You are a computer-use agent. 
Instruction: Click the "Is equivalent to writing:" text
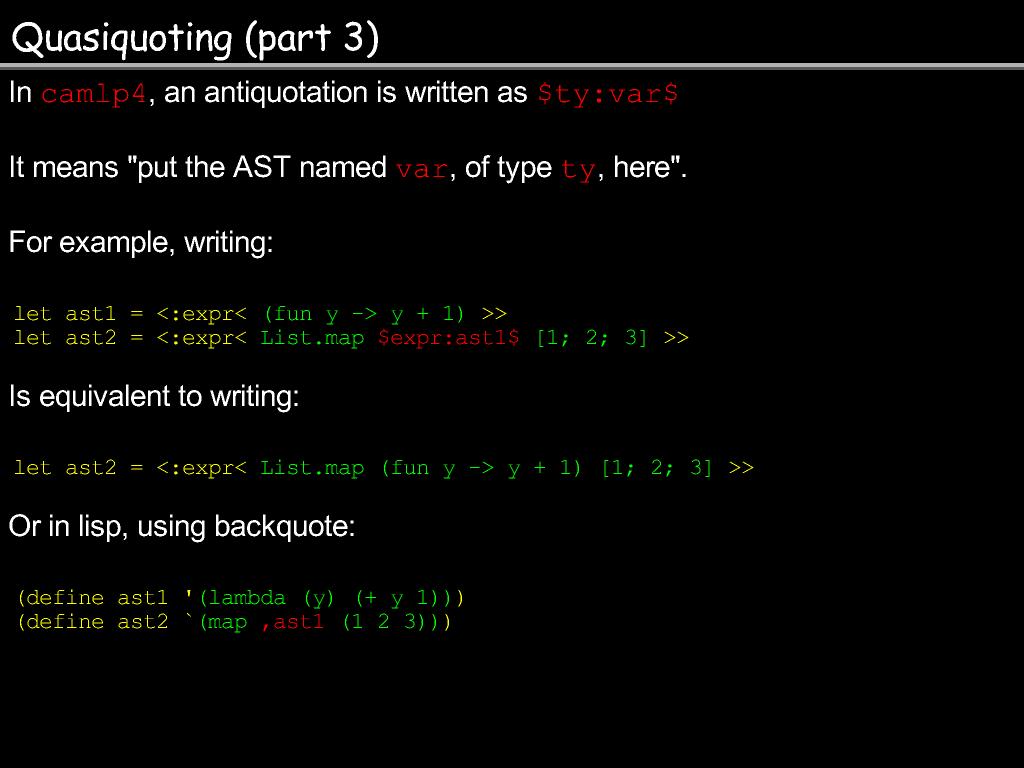(x=154, y=397)
